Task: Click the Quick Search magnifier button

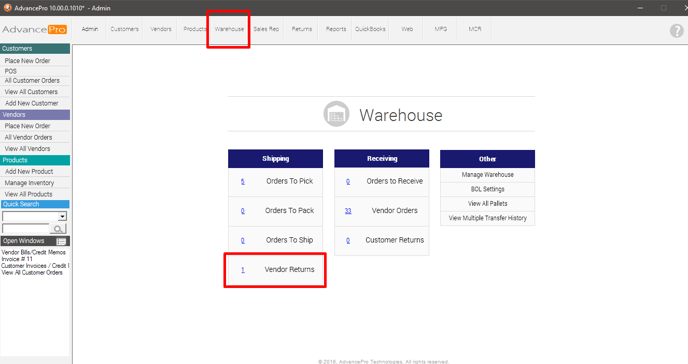Action: click(58, 229)
